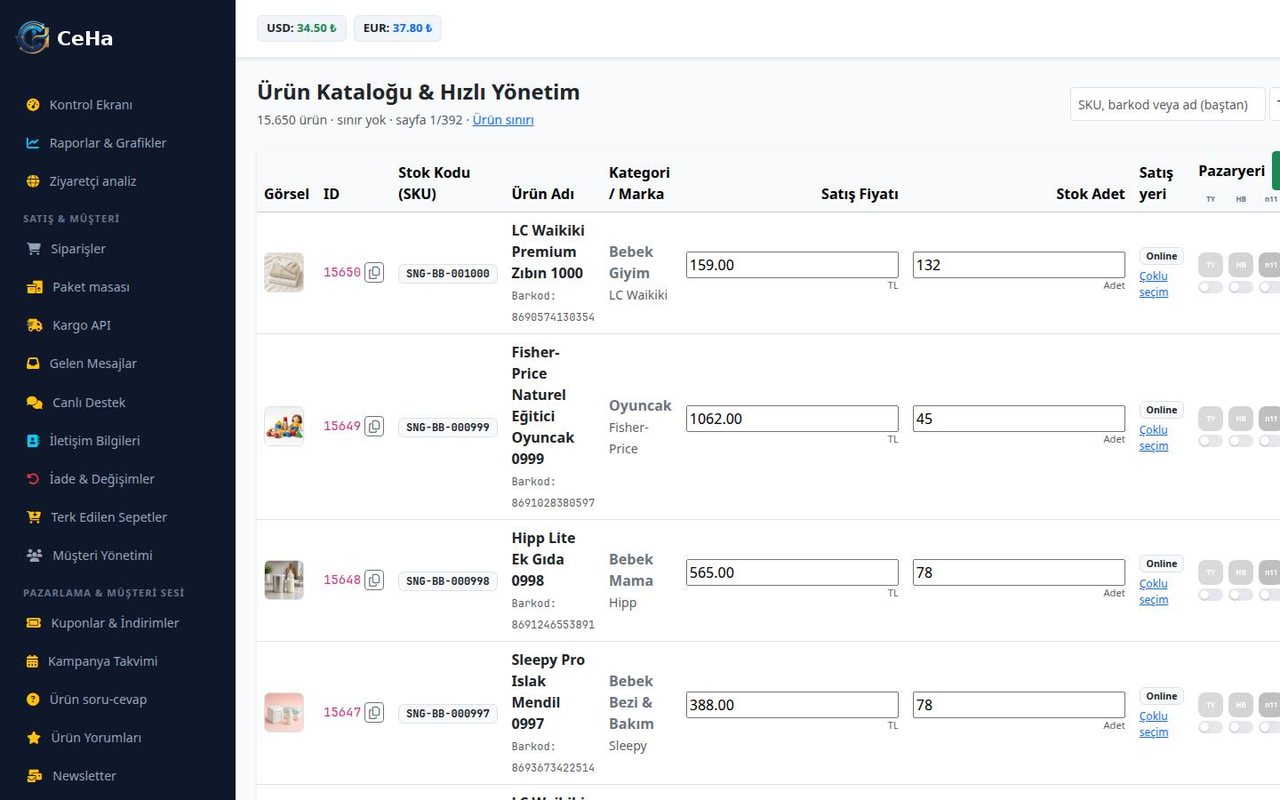Toggle HB marketplace for LC Waikiki Zıbın

click(x=1241, y=287)
